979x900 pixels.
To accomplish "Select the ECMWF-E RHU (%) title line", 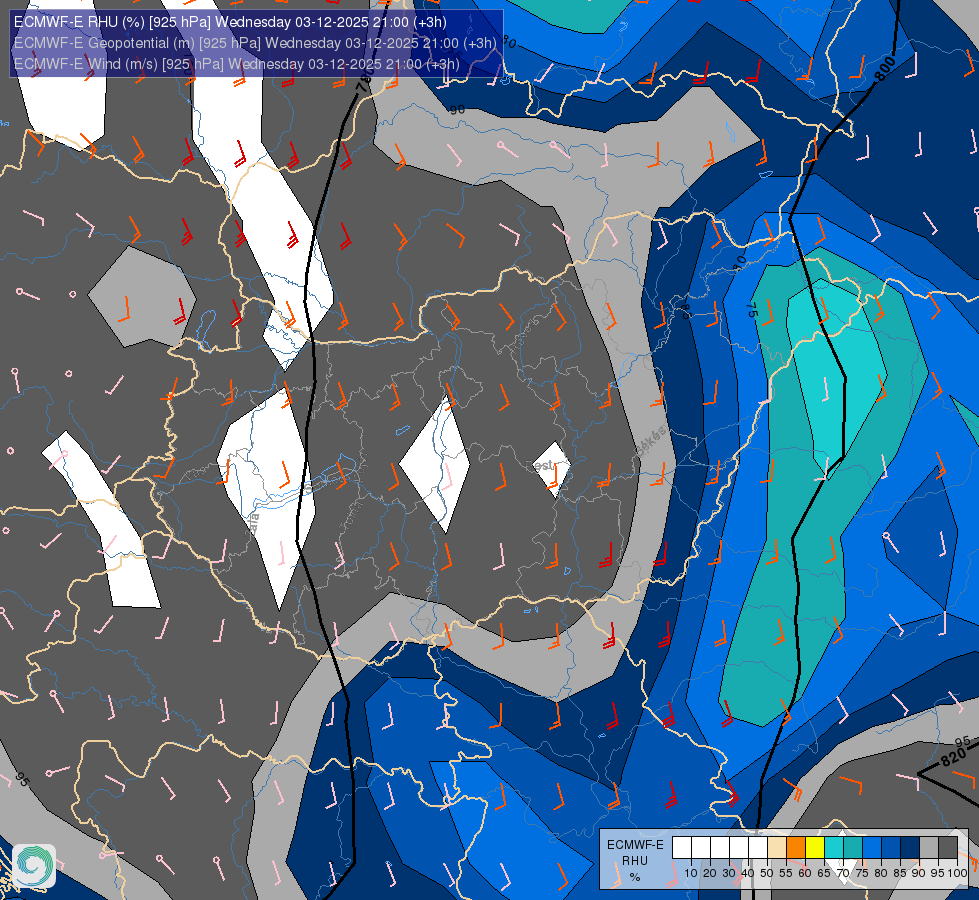I will point(230,22).
